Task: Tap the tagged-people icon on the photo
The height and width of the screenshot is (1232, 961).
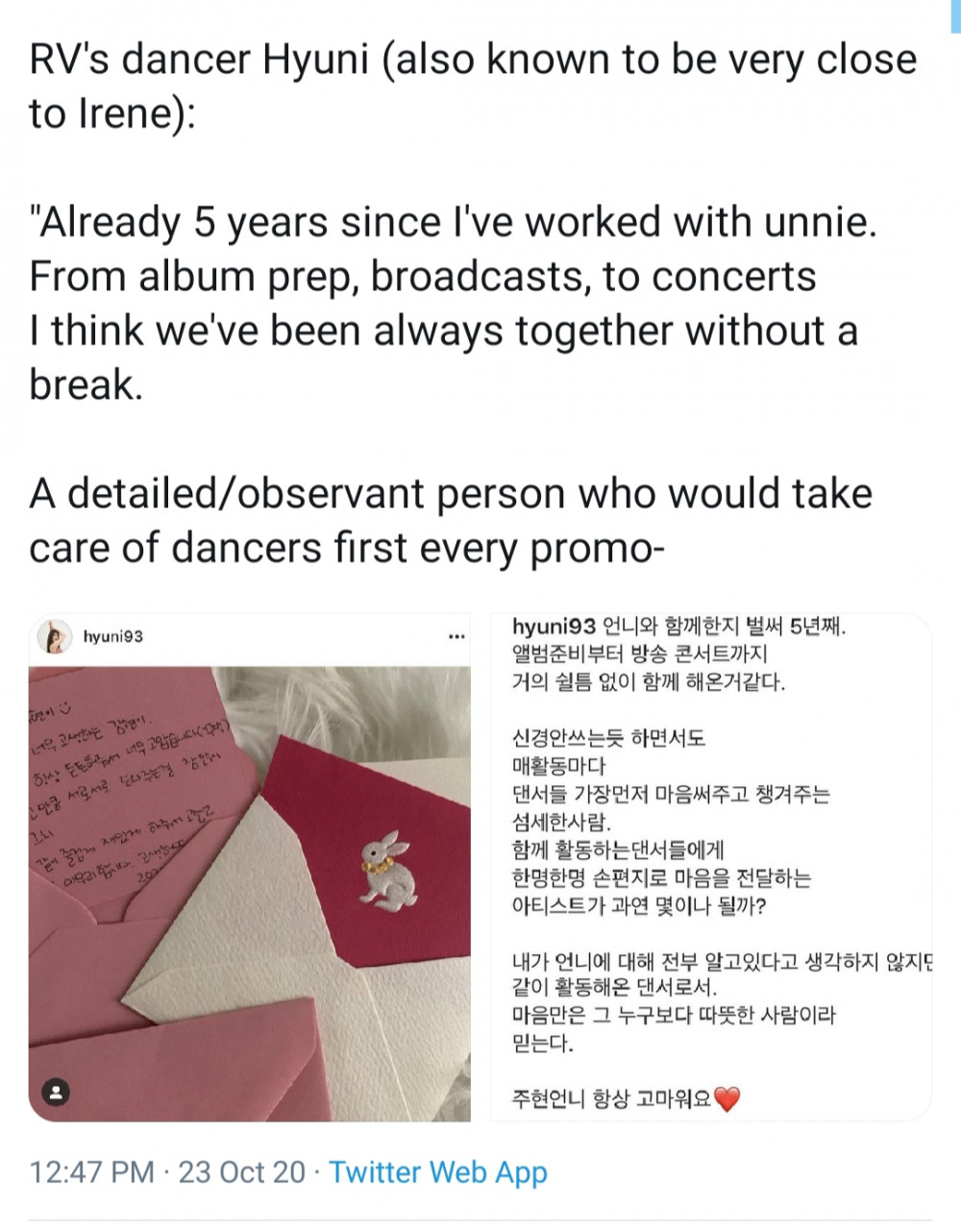Action: (x=57, y=1091)
